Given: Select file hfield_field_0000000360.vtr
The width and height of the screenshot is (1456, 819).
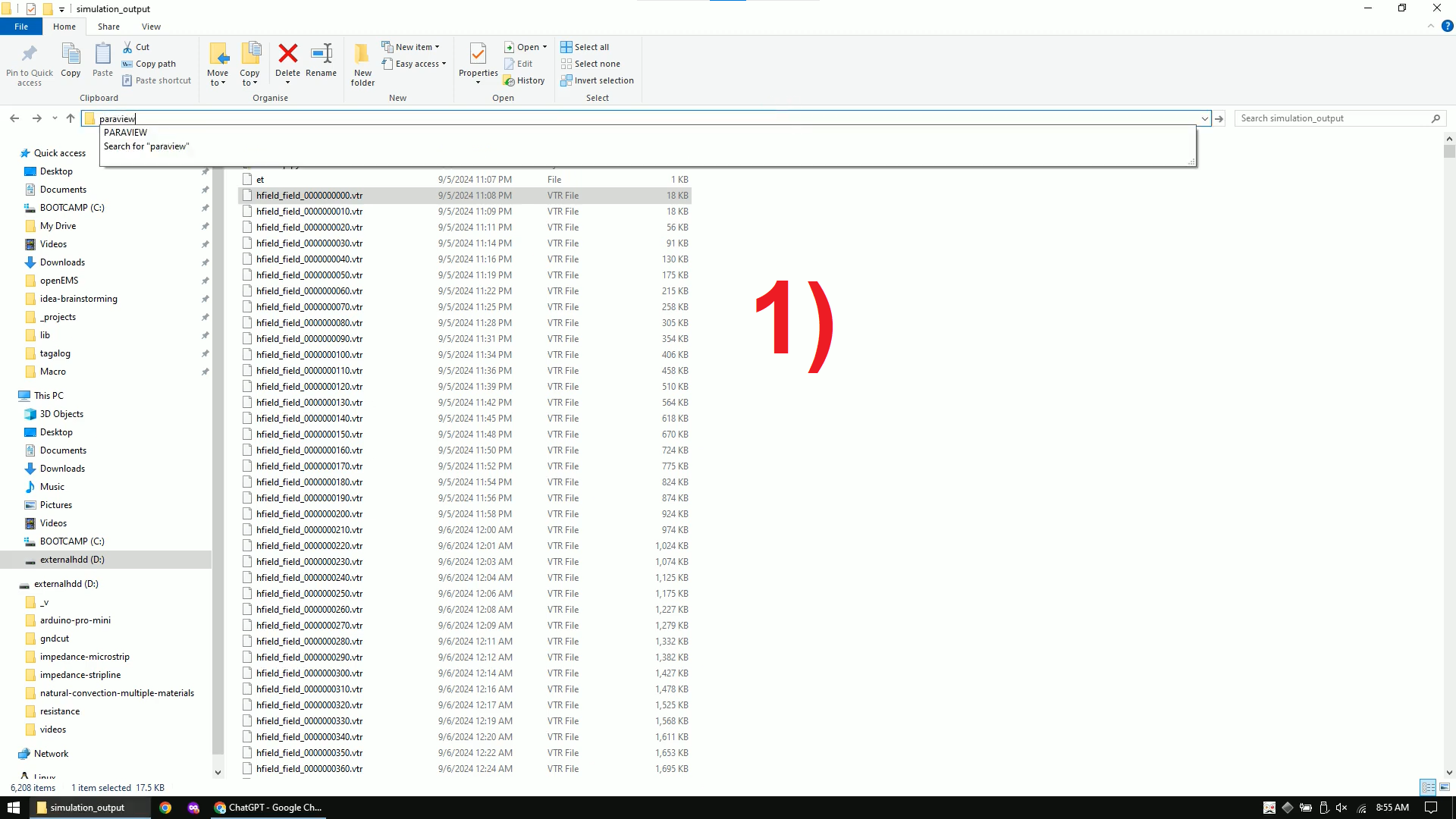Looking at the screenshot, I should tap(465, 769).
